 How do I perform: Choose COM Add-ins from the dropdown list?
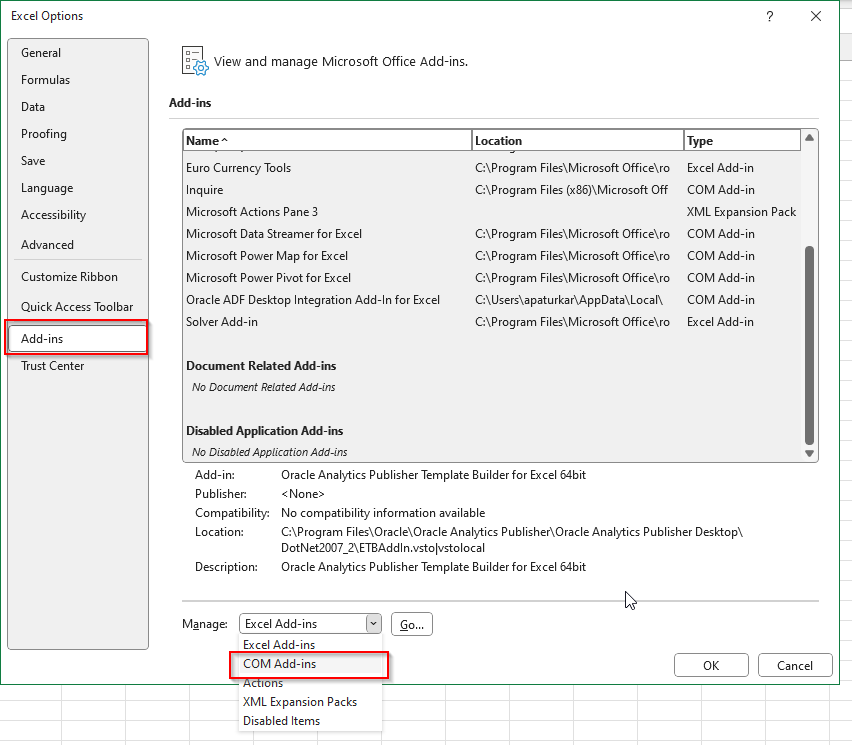(310, 664)
